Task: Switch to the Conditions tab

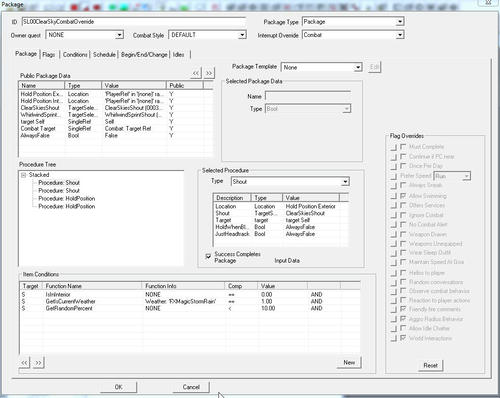Action: [x=75, y=54]
